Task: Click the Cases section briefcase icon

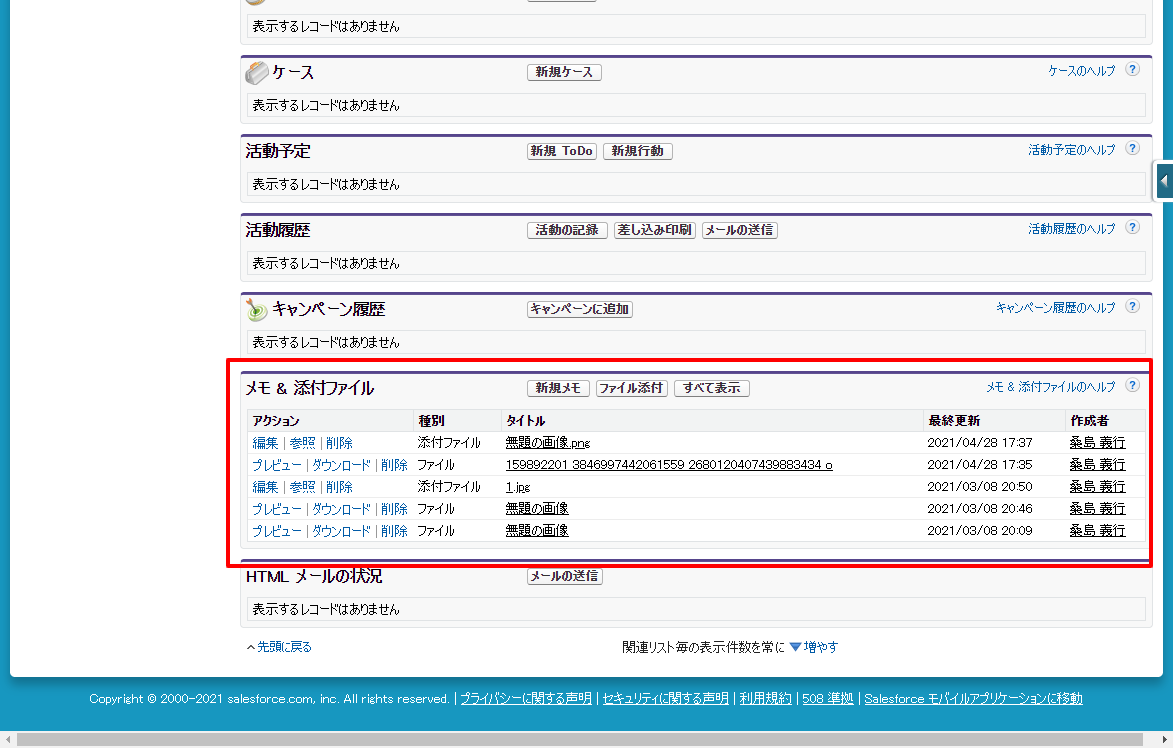Action: [x=257, y=73]
